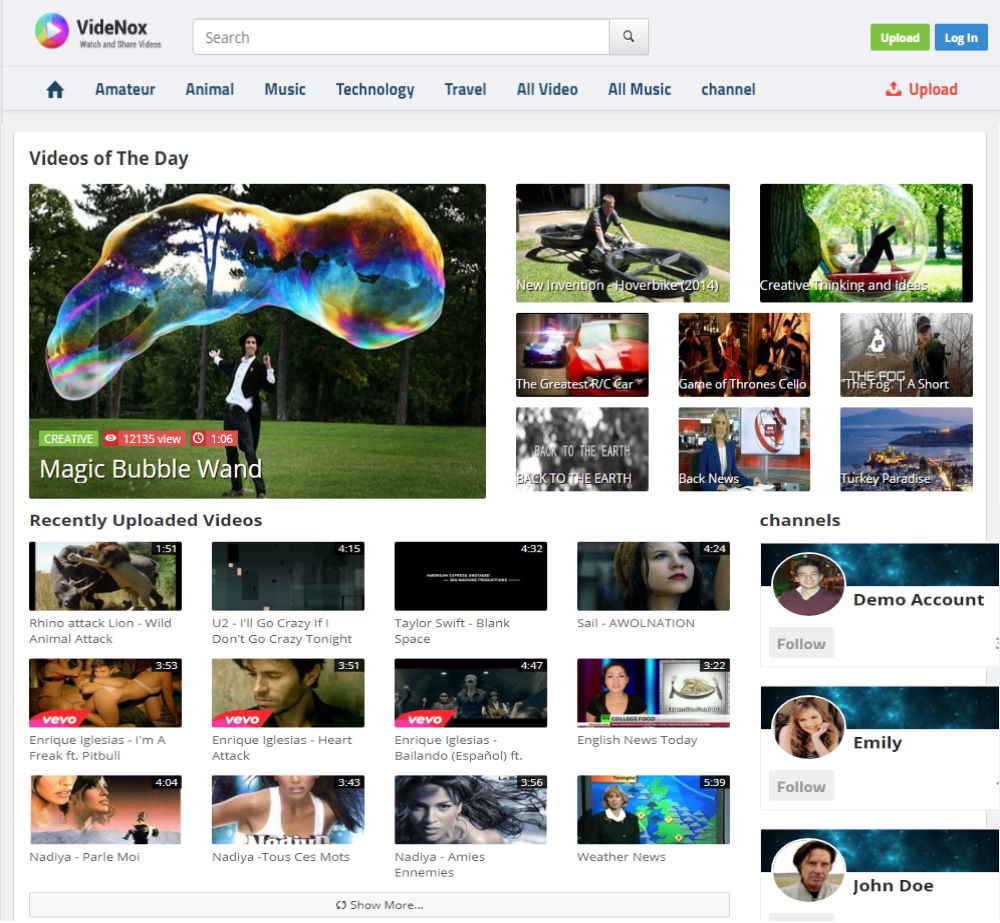1000x923 pixels.
Task: Open the Creative Thinking and Ideas thumbnail
Action: (866, 243)
